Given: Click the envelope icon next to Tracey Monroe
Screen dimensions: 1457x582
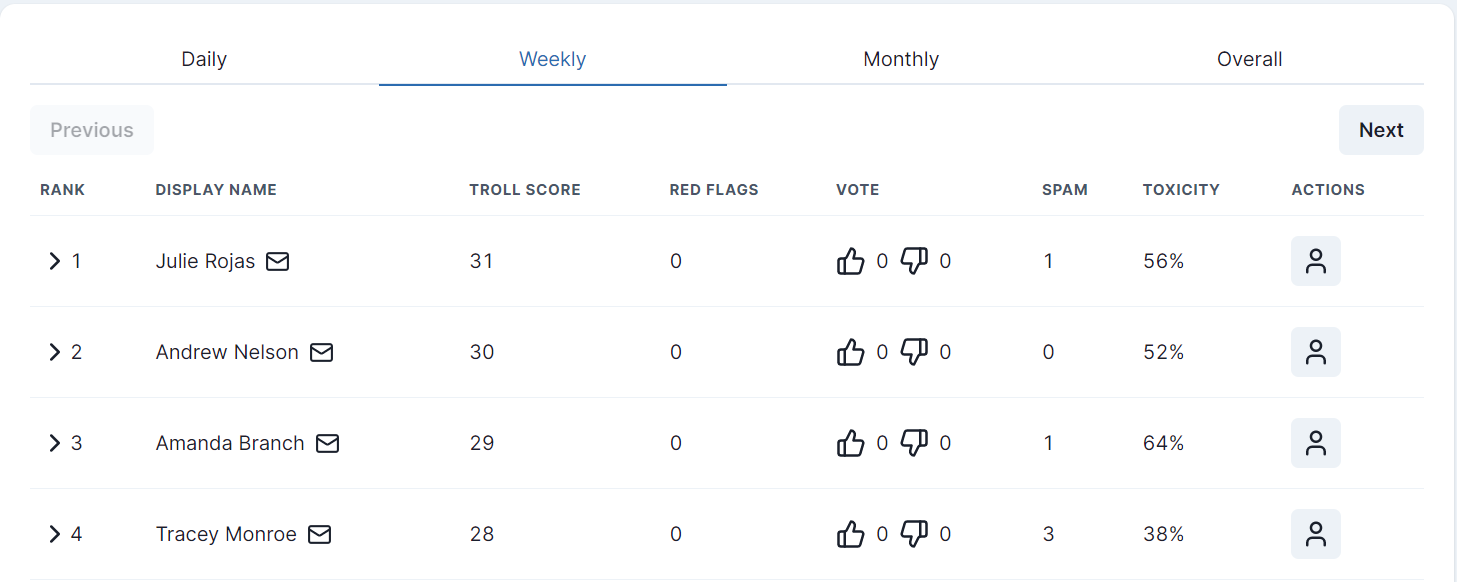Looking at the screenshot, I should (x=319, y=534).
